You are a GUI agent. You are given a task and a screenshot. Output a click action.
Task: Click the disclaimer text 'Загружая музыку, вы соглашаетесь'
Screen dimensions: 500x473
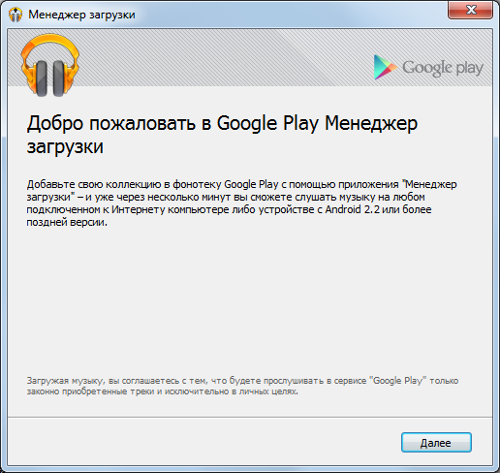[x=242, y=386]
